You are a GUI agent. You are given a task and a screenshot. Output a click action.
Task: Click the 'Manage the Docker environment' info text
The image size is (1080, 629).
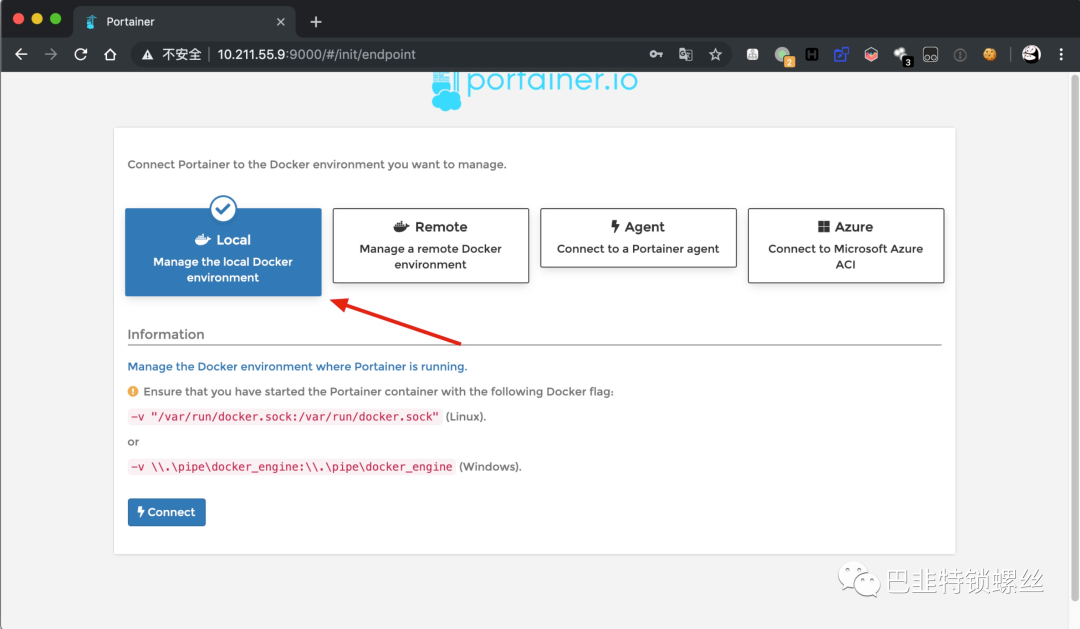click(x=297, y=367)
